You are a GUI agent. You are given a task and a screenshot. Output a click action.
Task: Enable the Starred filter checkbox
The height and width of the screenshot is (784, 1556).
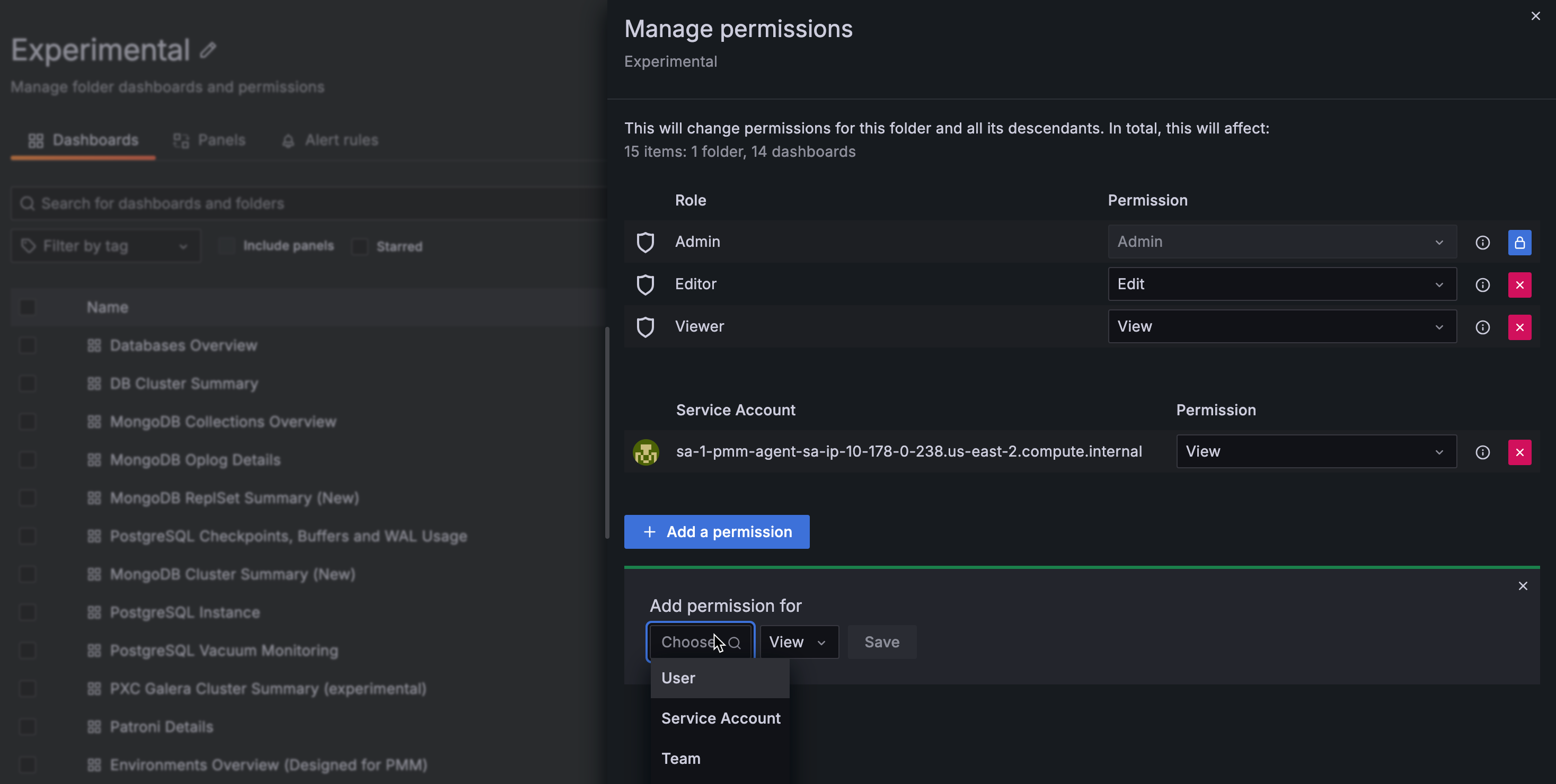tap(360, 246)
